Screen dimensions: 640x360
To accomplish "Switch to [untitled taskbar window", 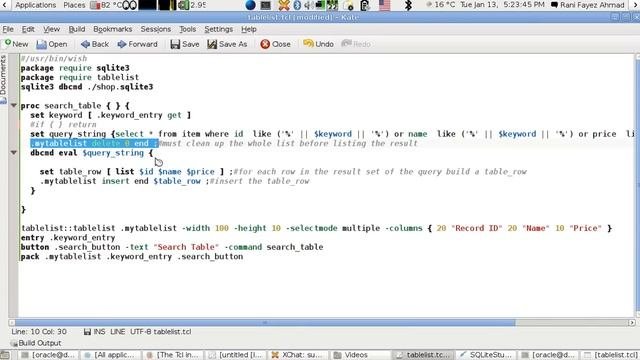I will [236, 355].
